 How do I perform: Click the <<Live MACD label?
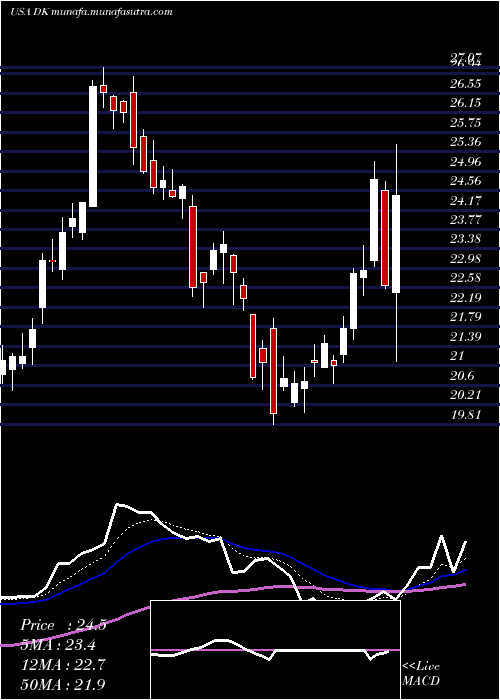coord(421,673)
